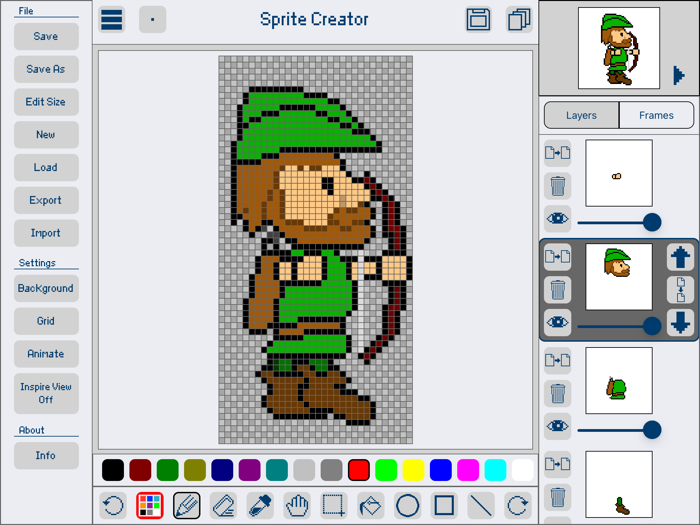Select the circle shape tool
This screenshot has height=525, width=700.
[x=408, y=506]
